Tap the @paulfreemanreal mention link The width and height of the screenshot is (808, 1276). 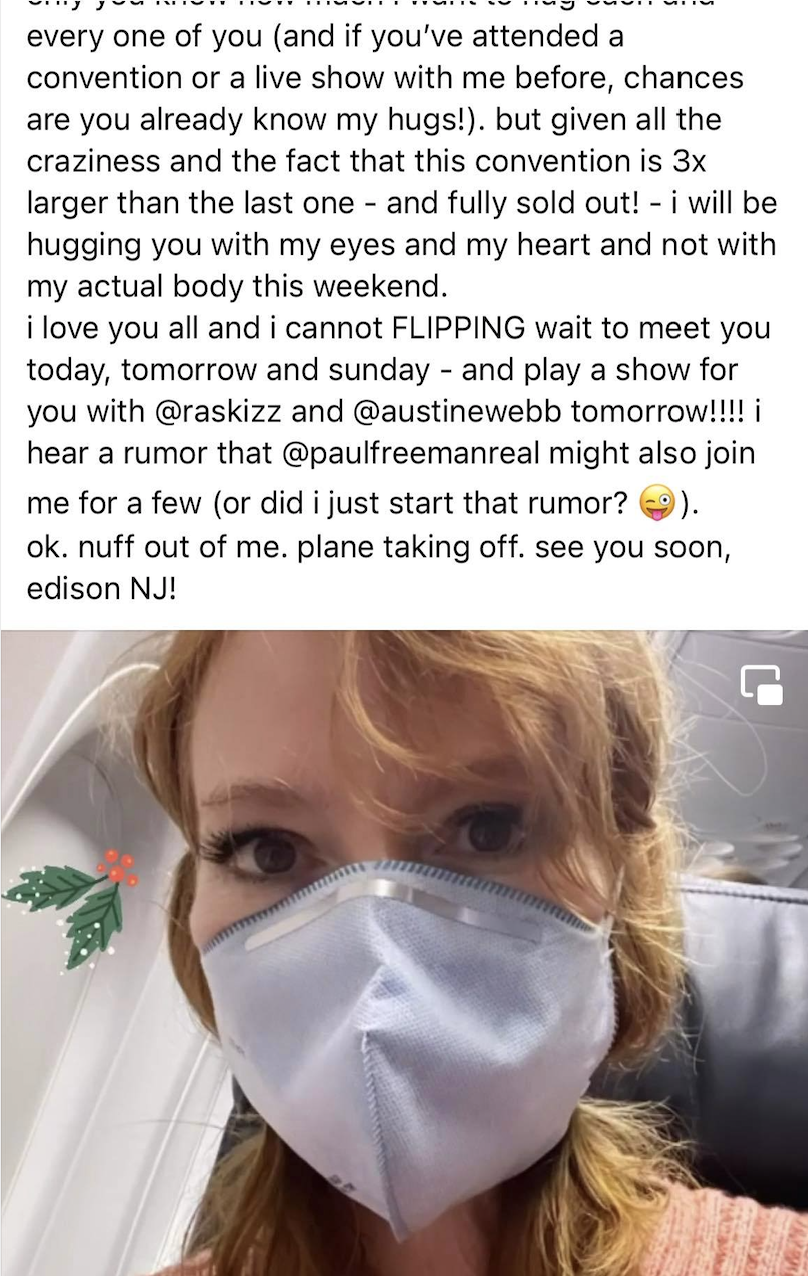(x=412, y=454)
